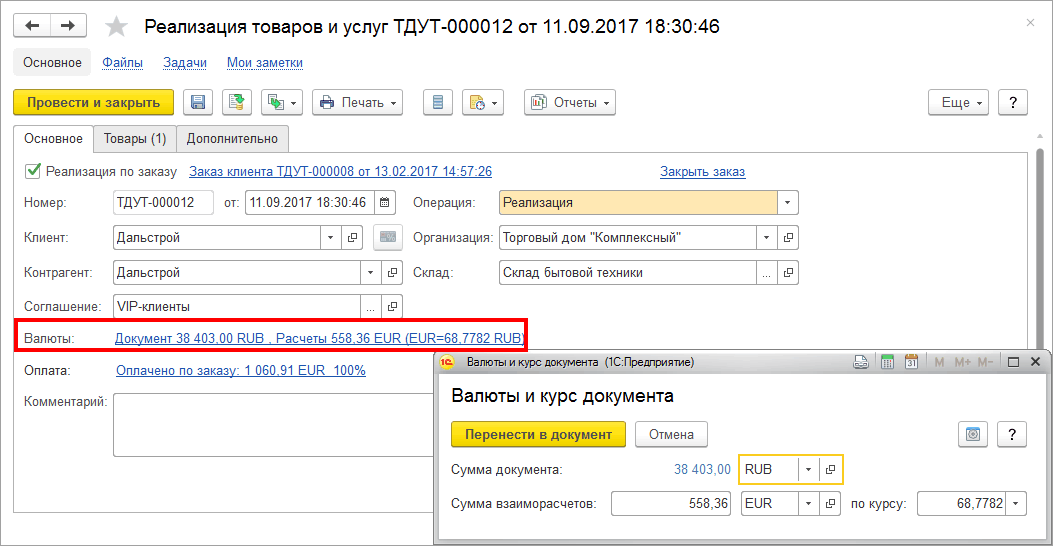Click the navigate back arrow
Viewport: 1053px width, 546px height.
point(32,26)
